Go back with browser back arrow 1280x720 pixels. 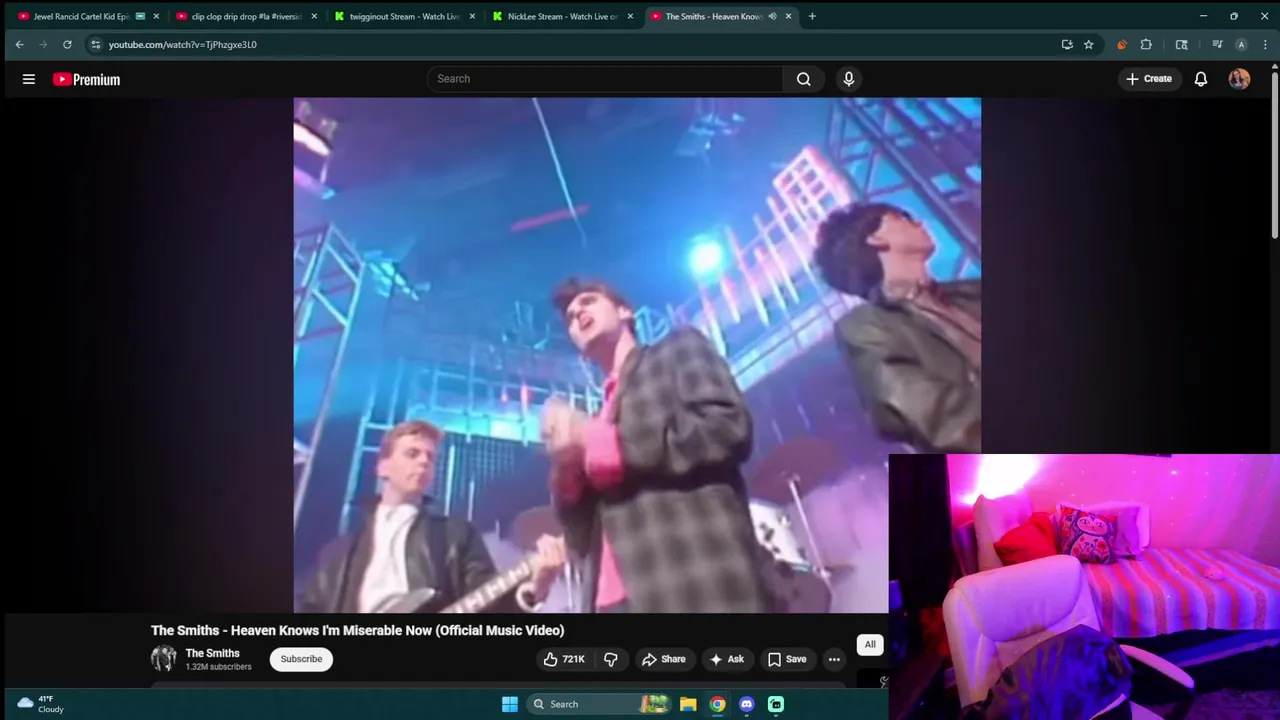pyautogui.click(x=19, y=44)
